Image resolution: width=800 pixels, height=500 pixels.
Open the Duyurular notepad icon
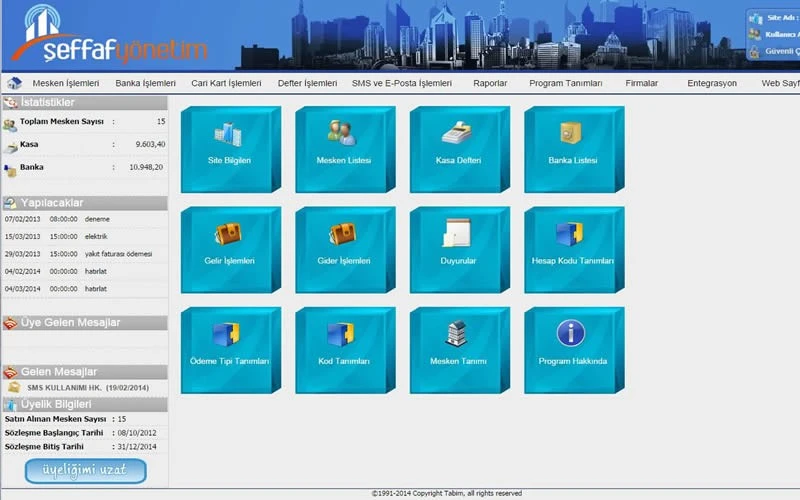click(x=458, y=234)
